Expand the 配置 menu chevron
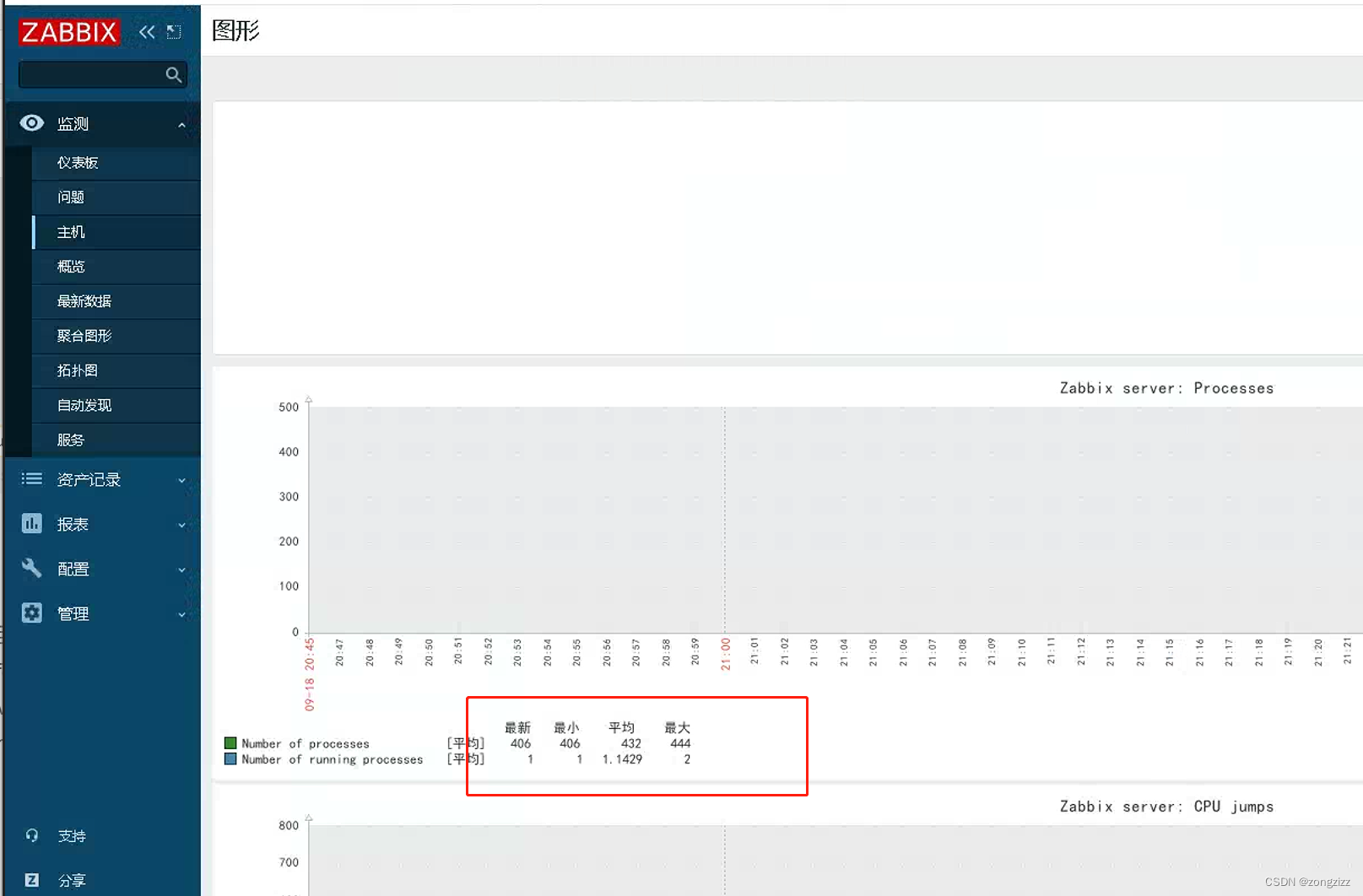 click(181, 569)
